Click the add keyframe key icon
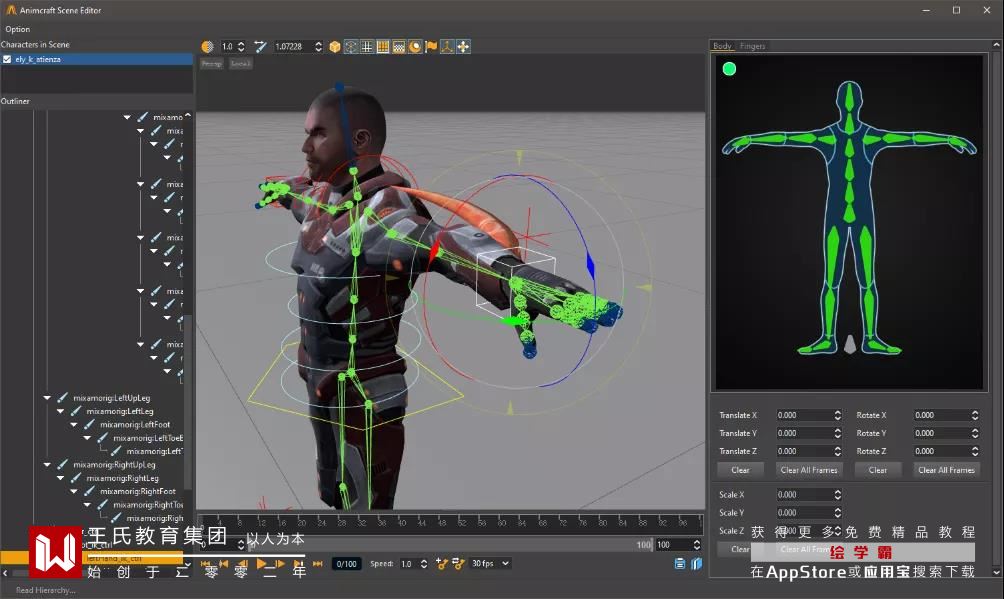 coord(441,564)
